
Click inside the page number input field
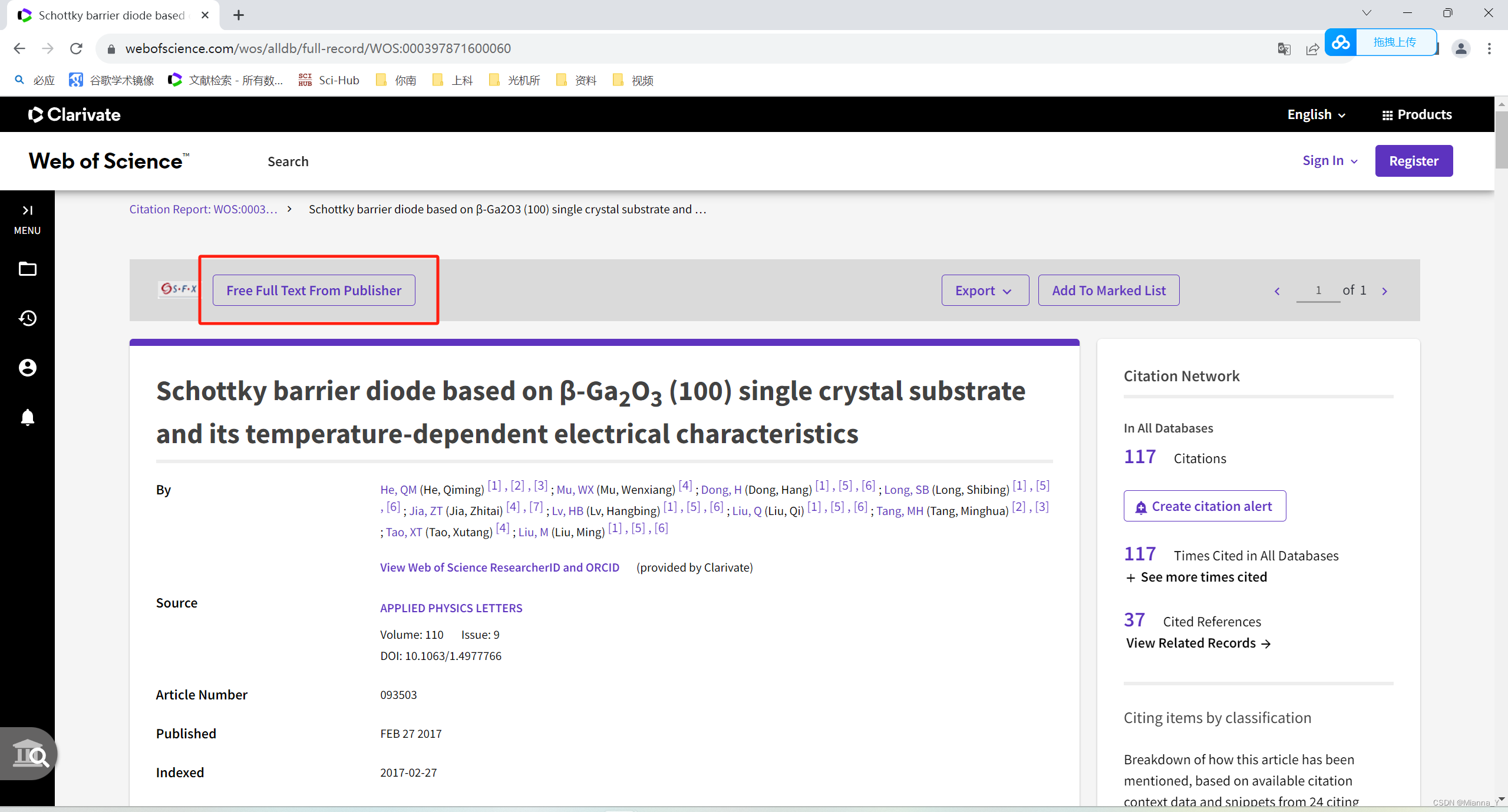tap(1318, 290)
